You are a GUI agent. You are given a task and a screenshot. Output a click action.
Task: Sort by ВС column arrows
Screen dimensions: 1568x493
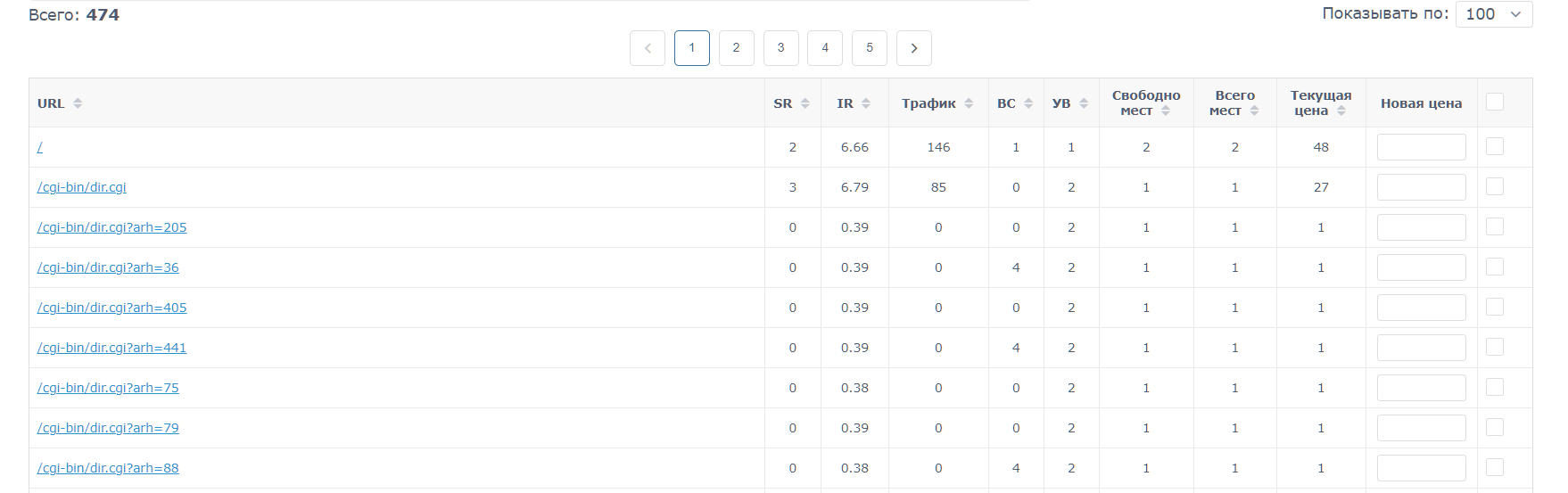[1028, 103]
